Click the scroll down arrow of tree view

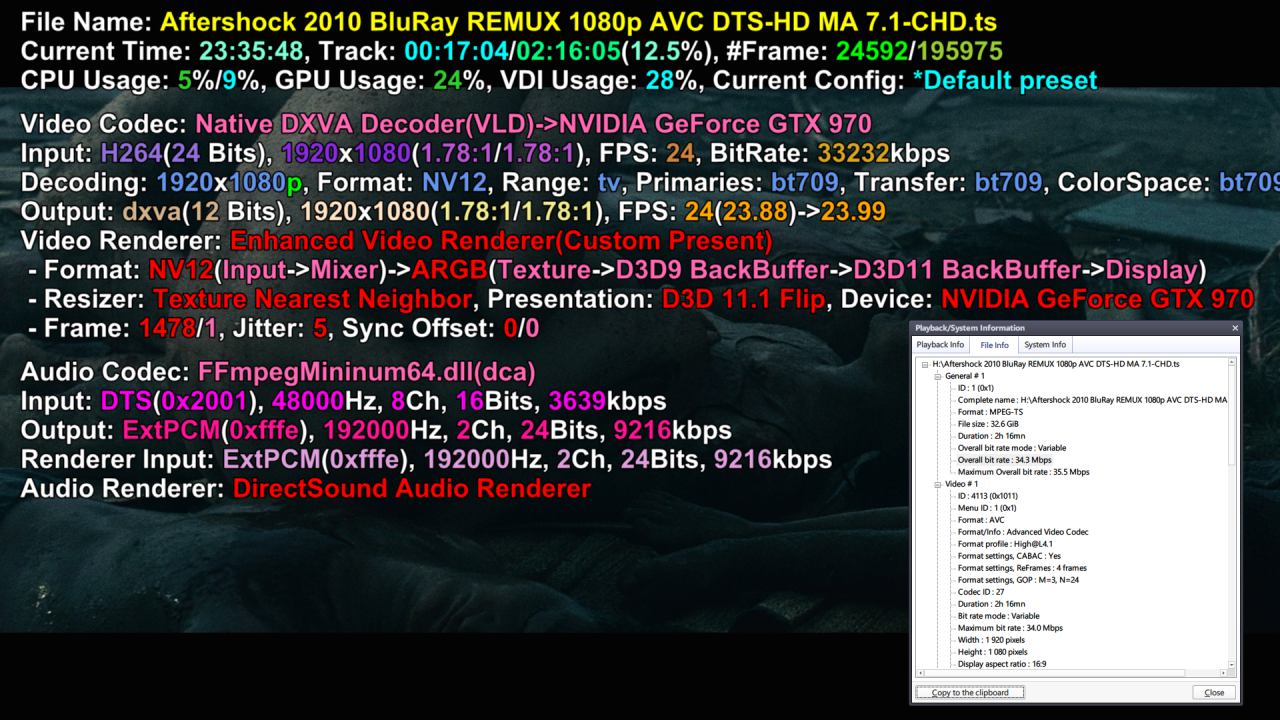click(1231, 664)
